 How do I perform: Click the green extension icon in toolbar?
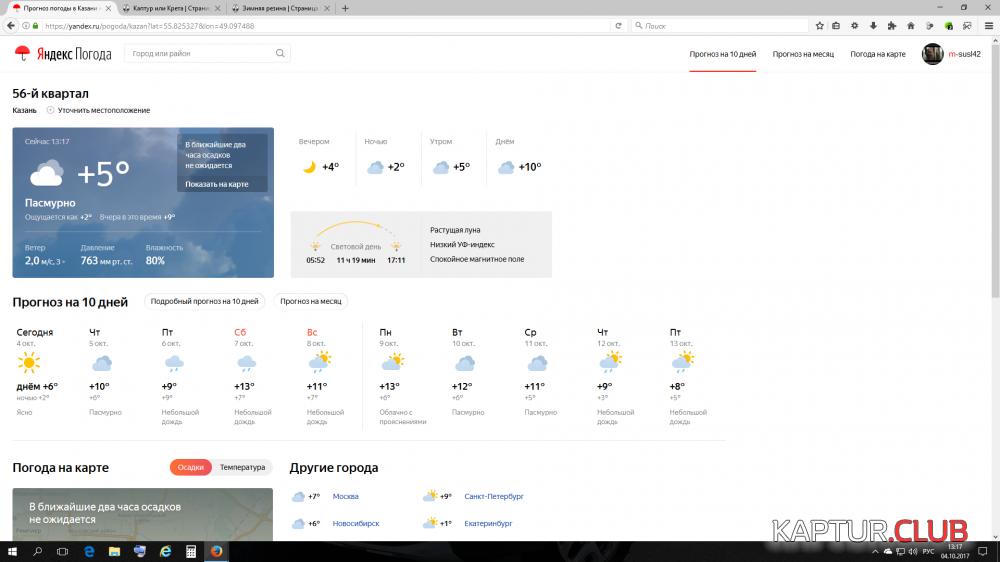[948, 26]
